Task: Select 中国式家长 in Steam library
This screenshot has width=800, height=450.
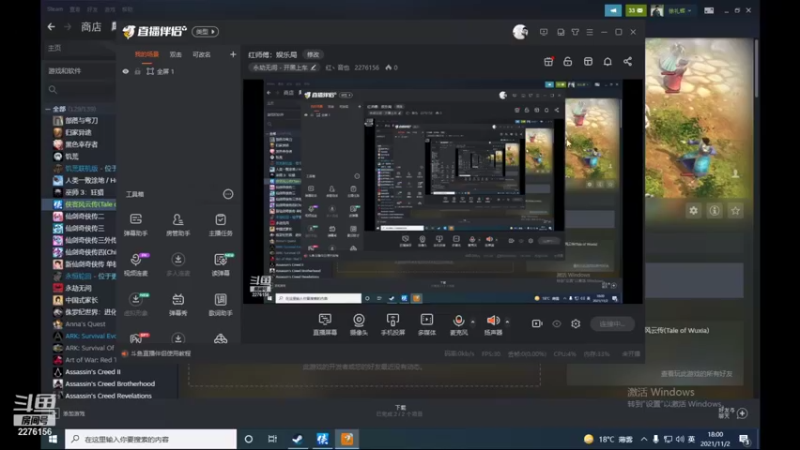Action: [81, 300]
